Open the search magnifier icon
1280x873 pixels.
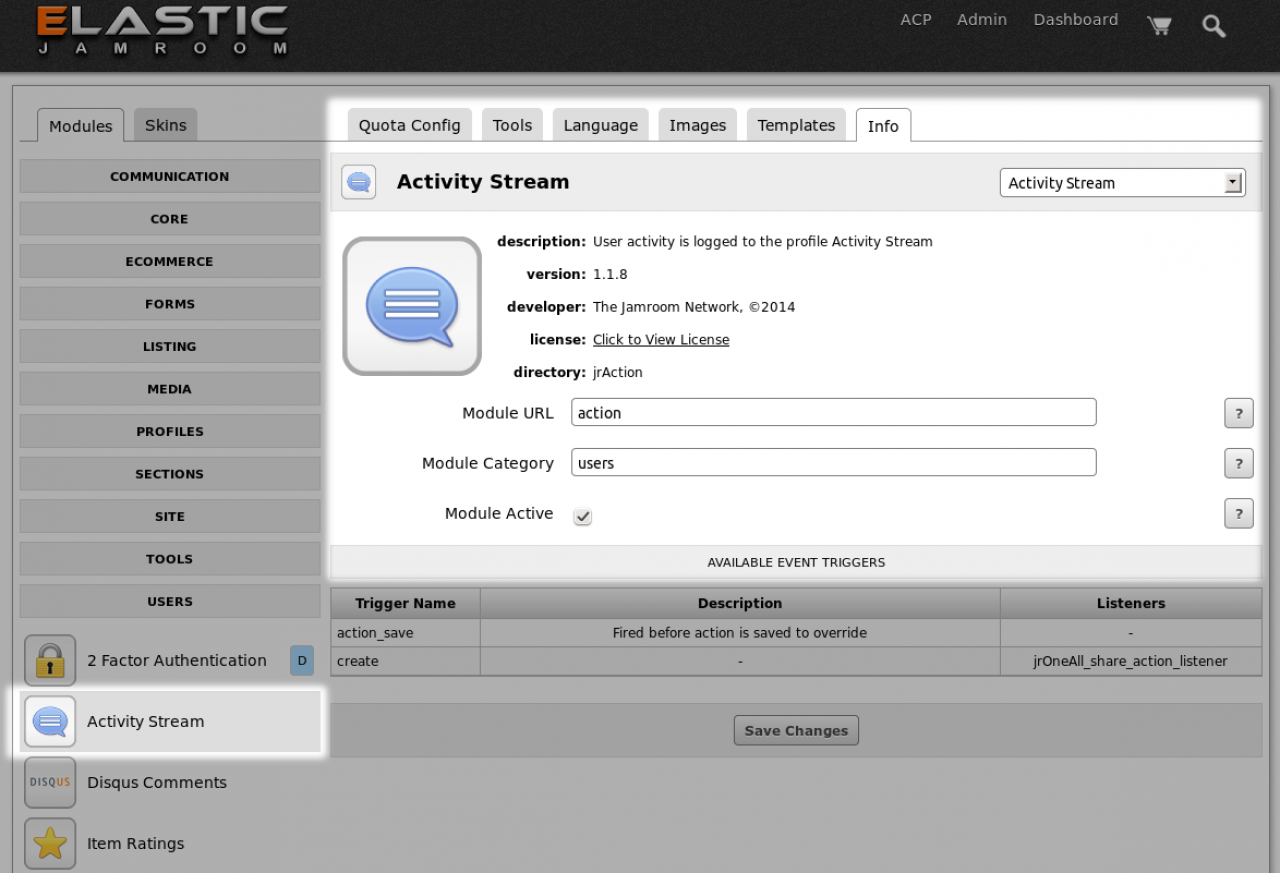(1213, 26)
